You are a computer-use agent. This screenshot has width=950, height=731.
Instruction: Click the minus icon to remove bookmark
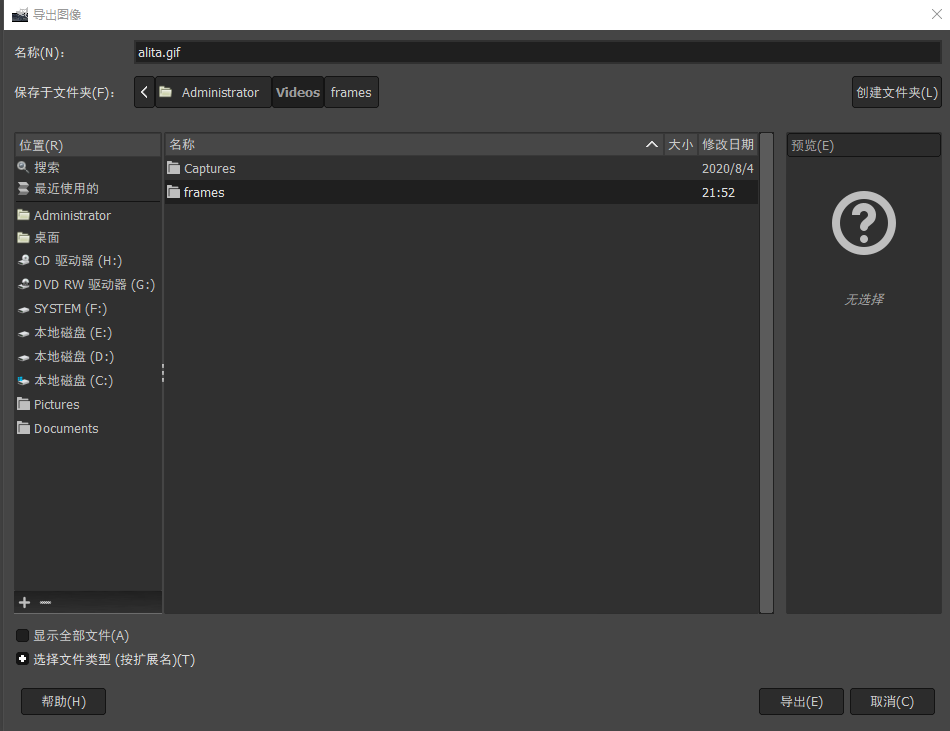(x=45, y=602)
